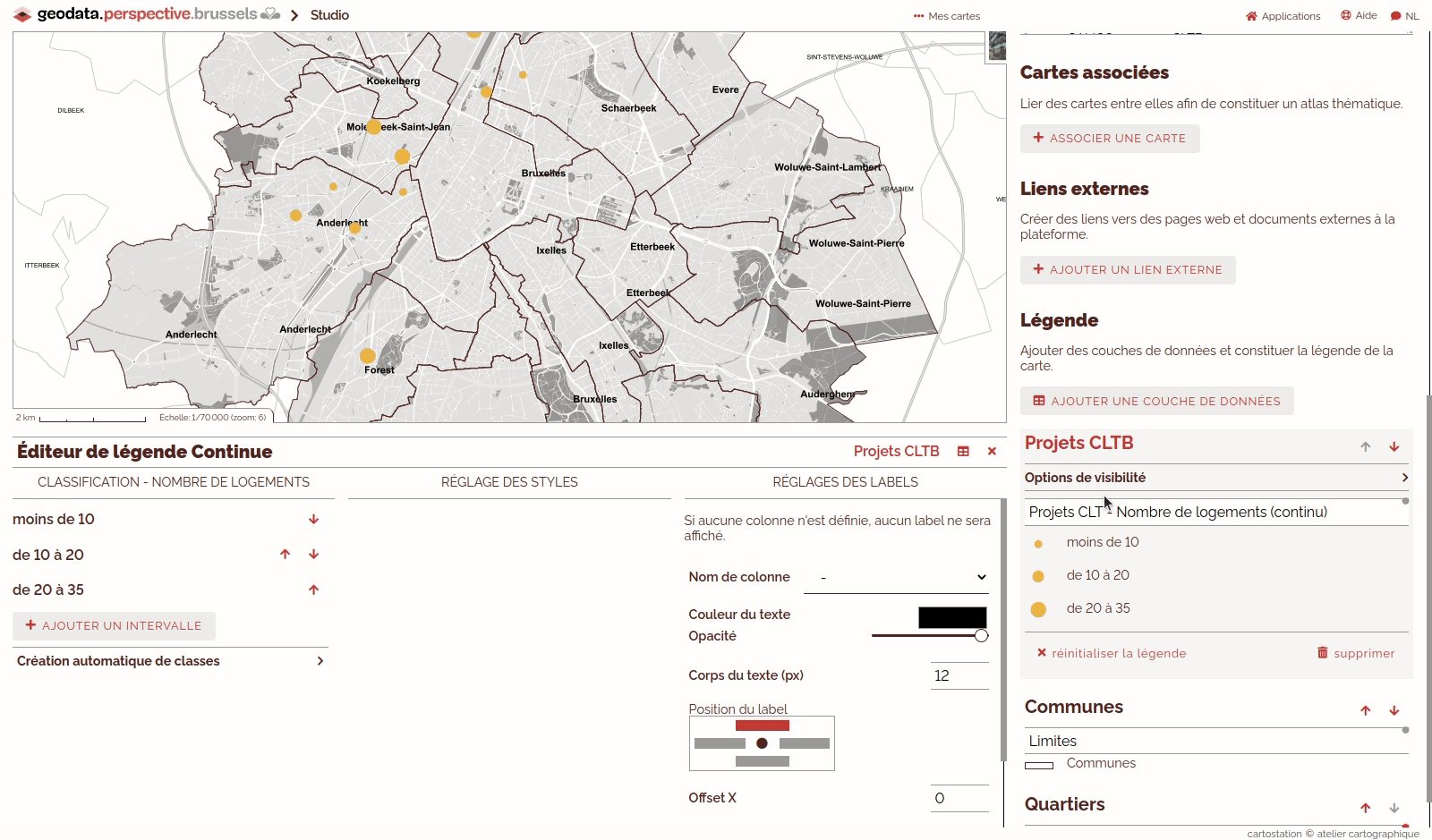Click Ajouter une couche de données
The height and width of the screenshot is (840, 1432).
[1156, 401]
